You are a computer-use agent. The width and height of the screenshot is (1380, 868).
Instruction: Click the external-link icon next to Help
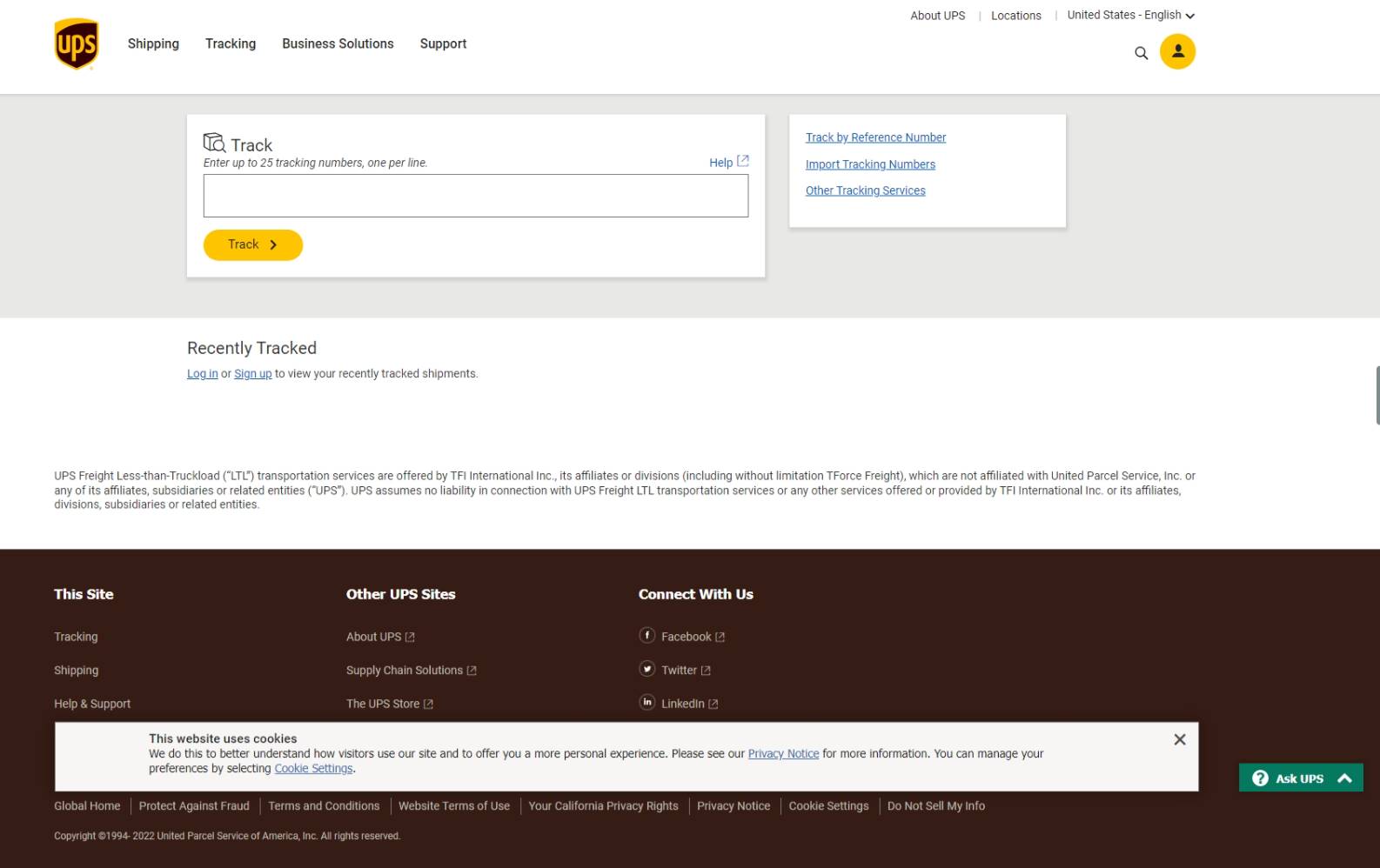(743, 161)
